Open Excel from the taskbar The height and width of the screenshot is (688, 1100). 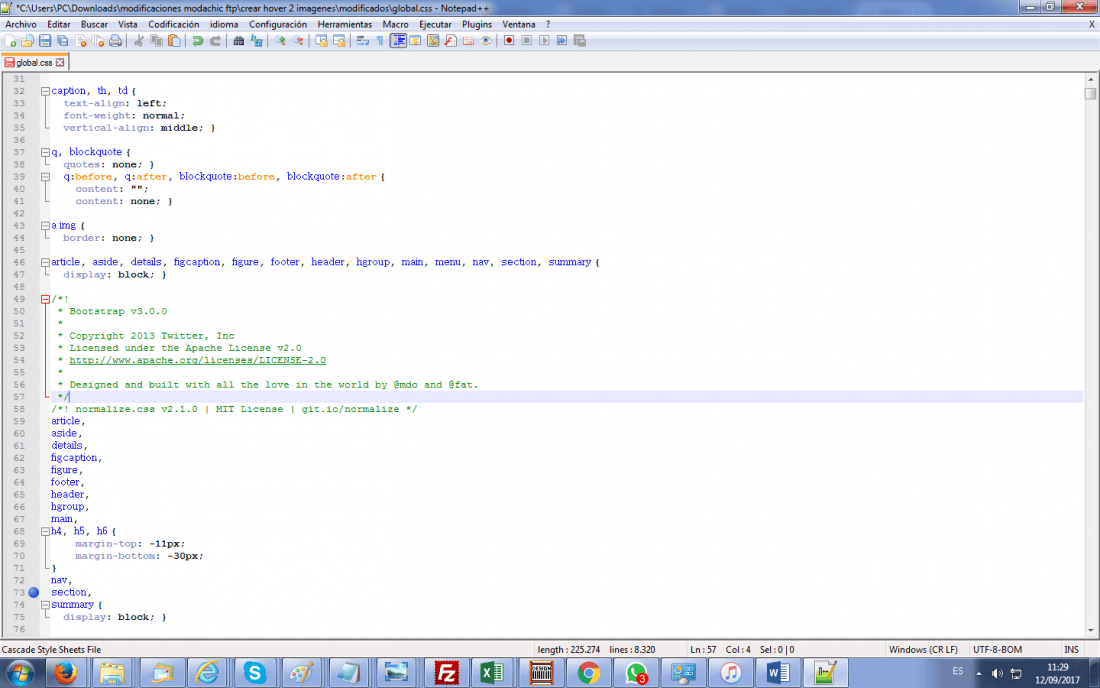pos(492,673)
